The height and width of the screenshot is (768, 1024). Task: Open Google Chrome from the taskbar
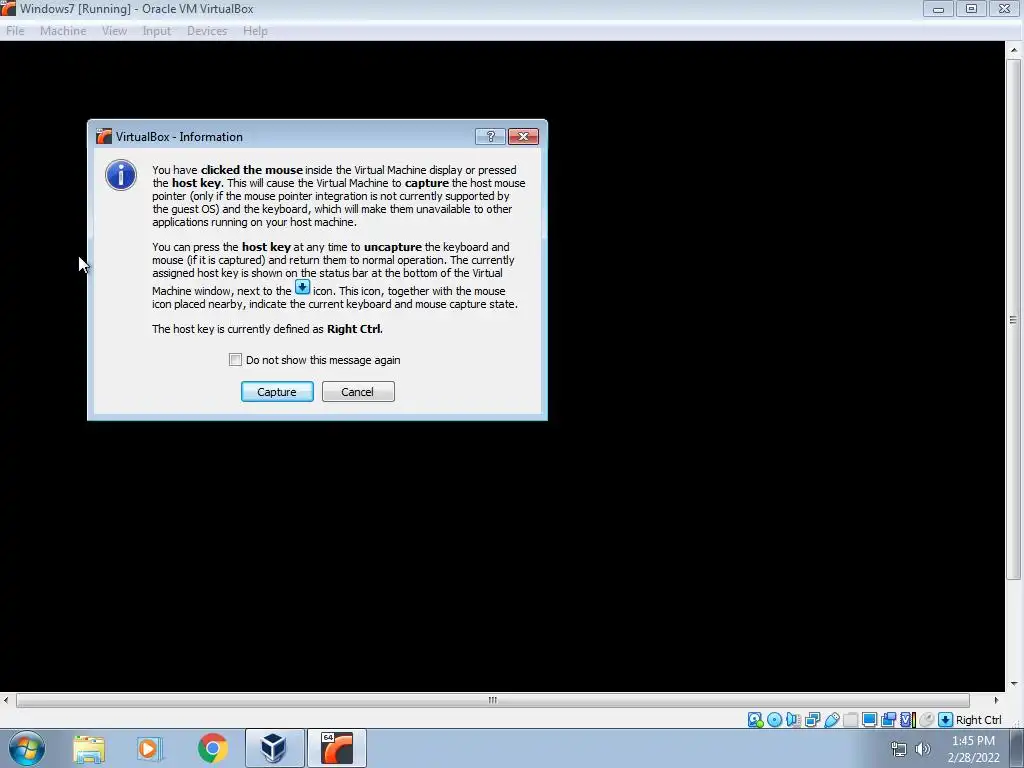[212, 748]
